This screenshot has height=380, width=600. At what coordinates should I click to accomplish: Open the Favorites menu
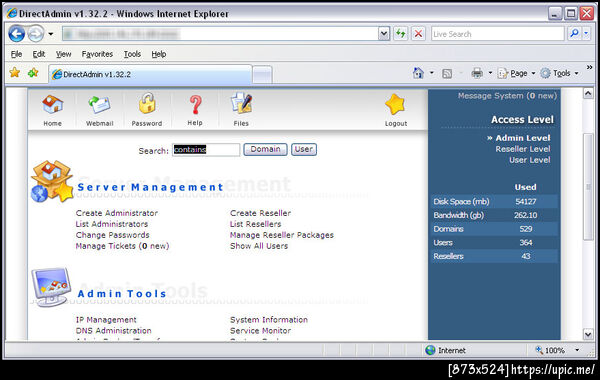point(97,54)
